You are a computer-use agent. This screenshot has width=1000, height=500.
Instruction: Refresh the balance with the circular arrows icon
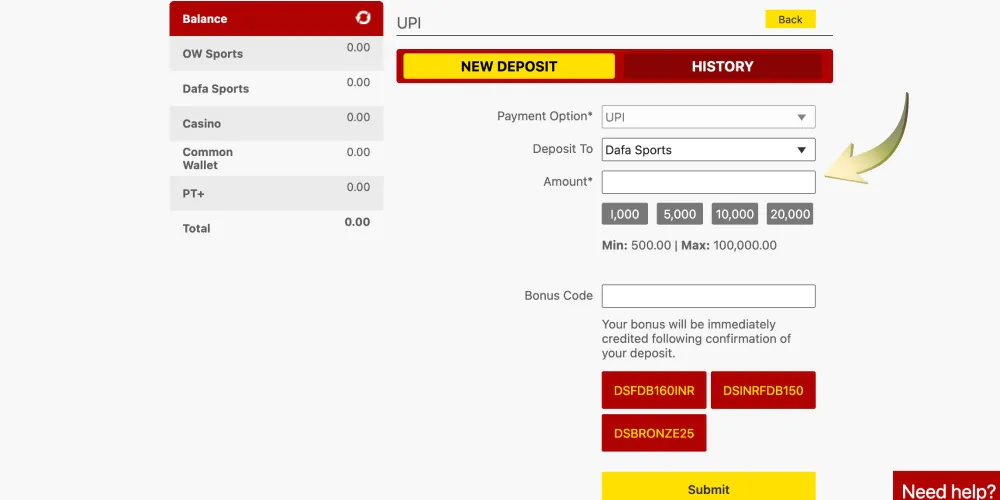363,18
